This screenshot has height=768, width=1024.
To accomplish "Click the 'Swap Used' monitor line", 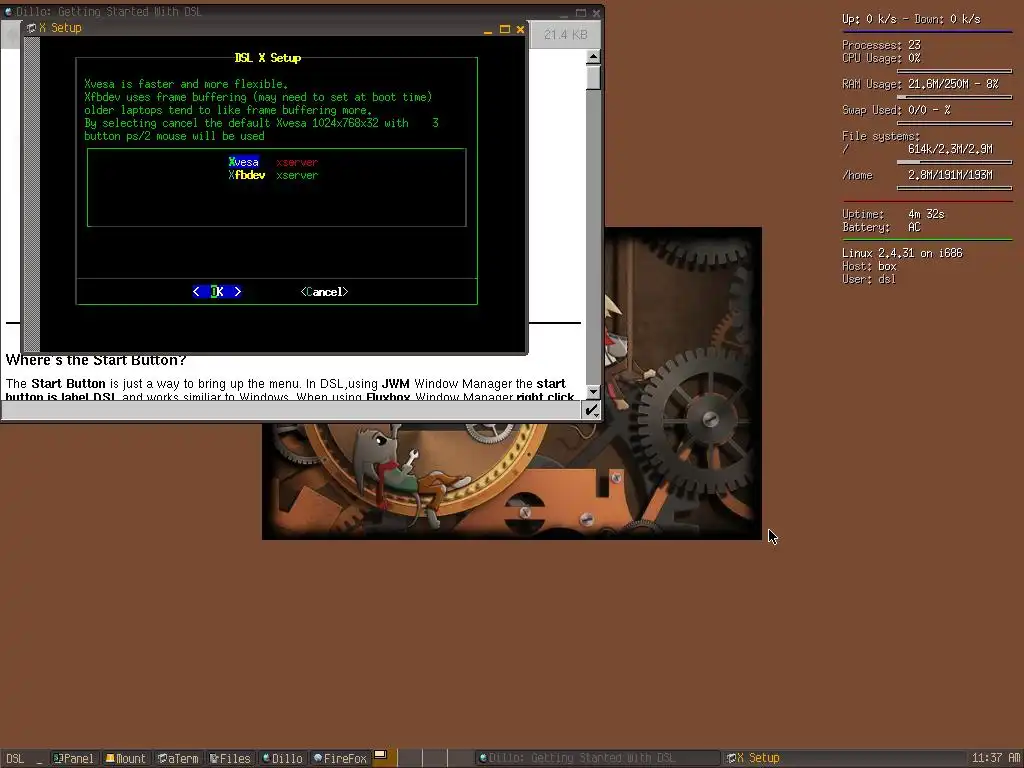I will tap(896, 110).
